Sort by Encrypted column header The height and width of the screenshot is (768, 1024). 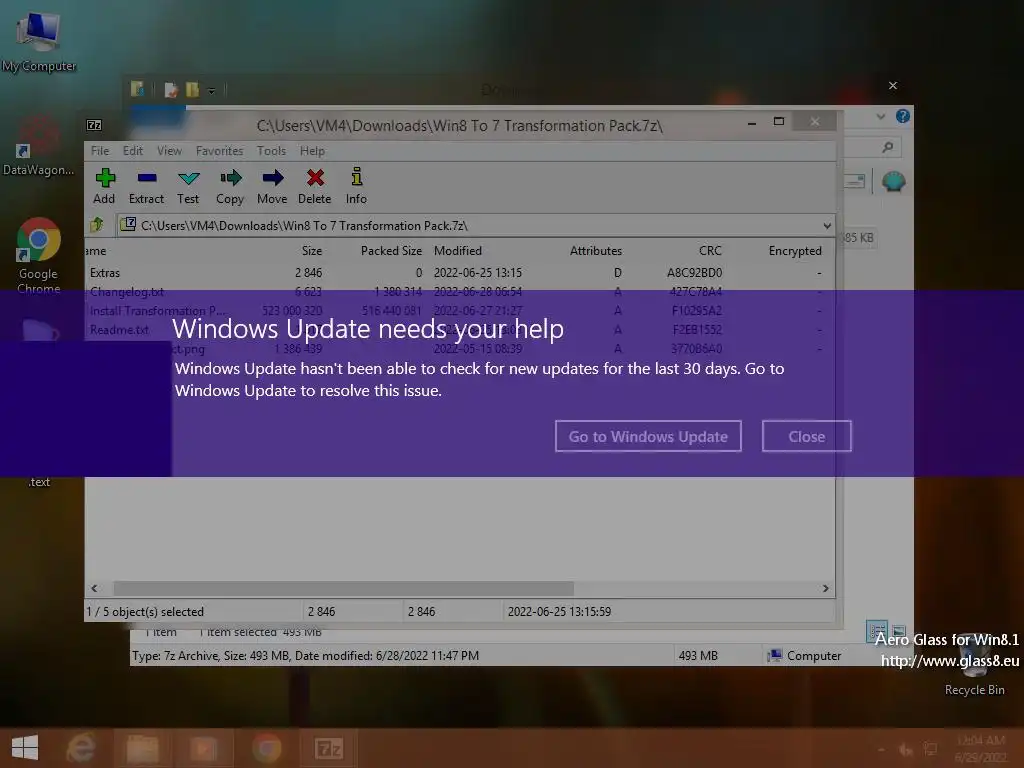tap(795, 251)
